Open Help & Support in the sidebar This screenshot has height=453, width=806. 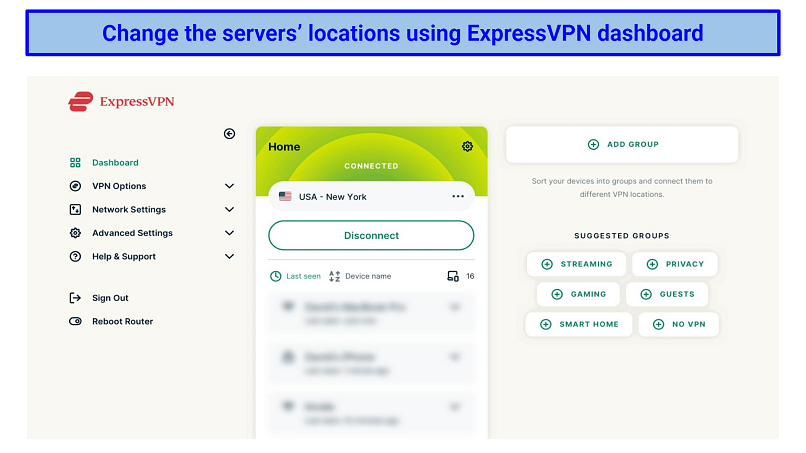pyautogui.click(x=124, y=256)
